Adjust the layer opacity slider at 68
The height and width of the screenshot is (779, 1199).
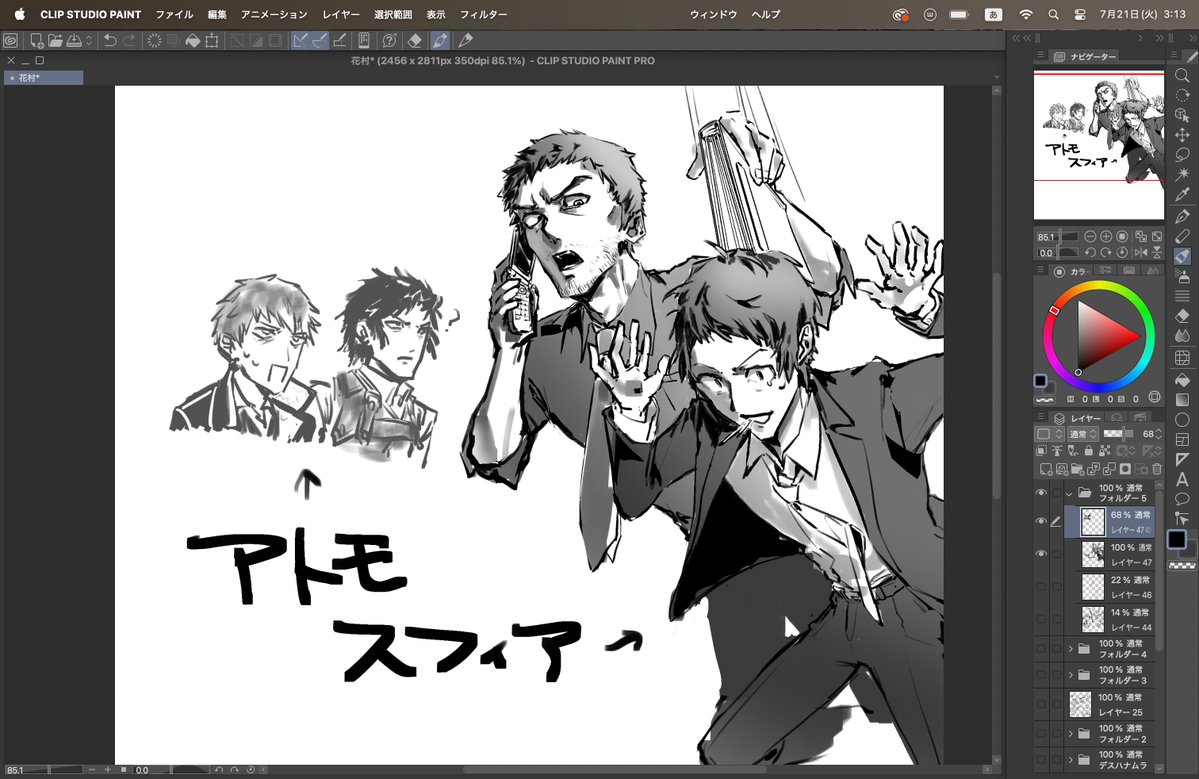point(1119,434)
